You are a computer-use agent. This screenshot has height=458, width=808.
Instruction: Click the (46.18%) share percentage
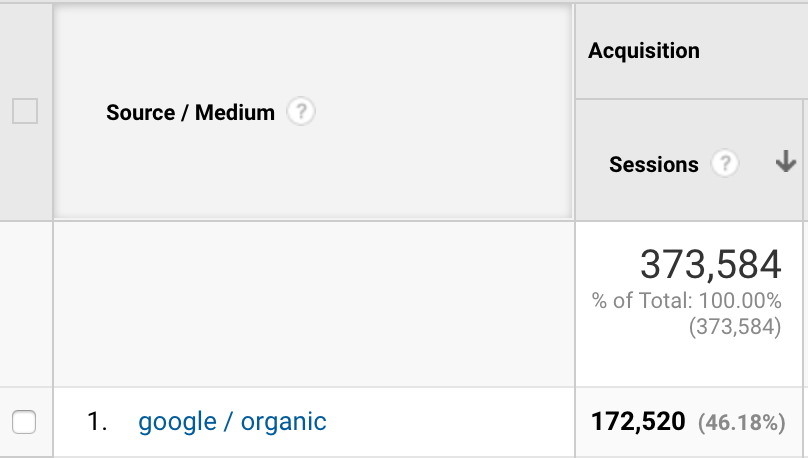click(742, 422)
